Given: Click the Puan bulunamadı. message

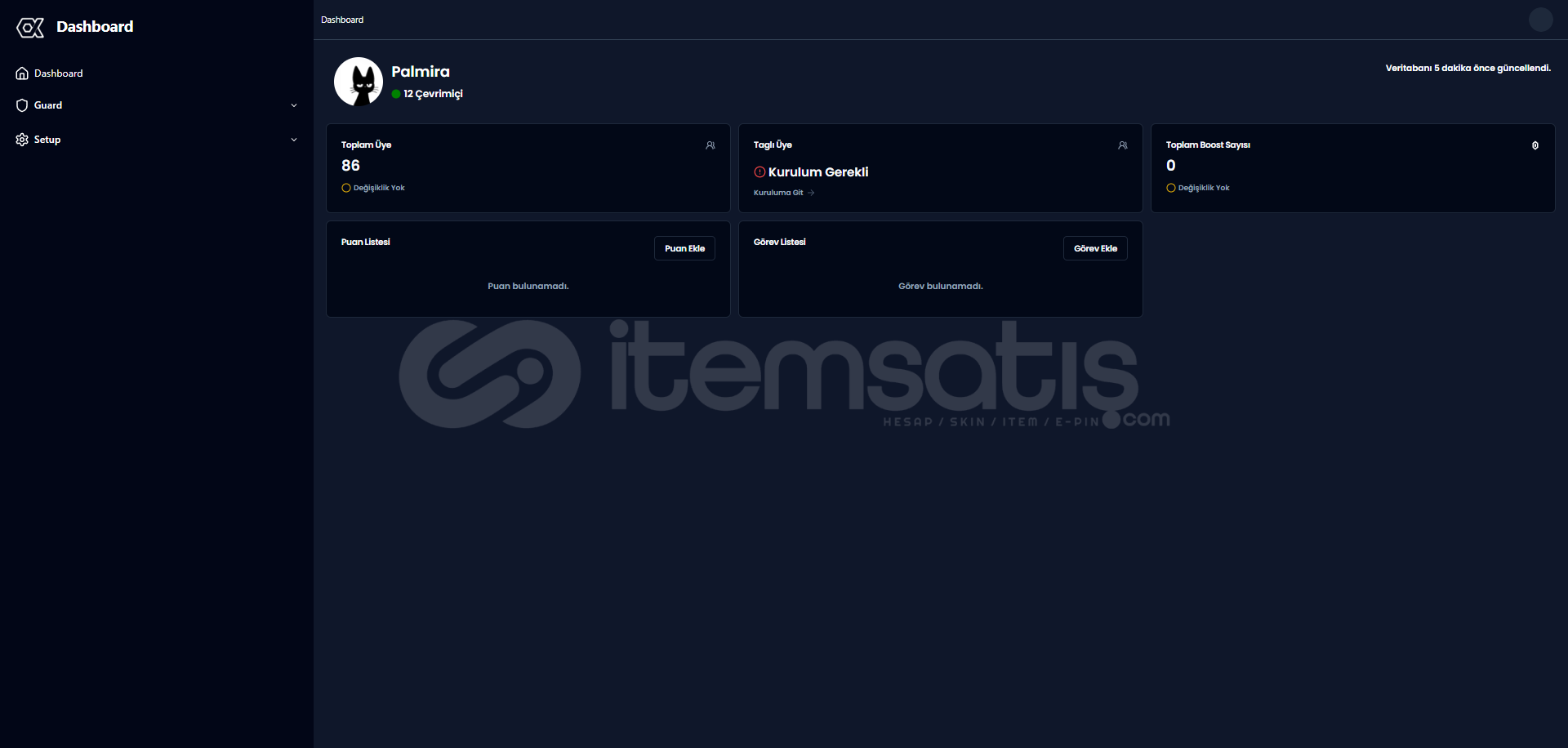Looking at the screenshot, I should tap(528, 287).
